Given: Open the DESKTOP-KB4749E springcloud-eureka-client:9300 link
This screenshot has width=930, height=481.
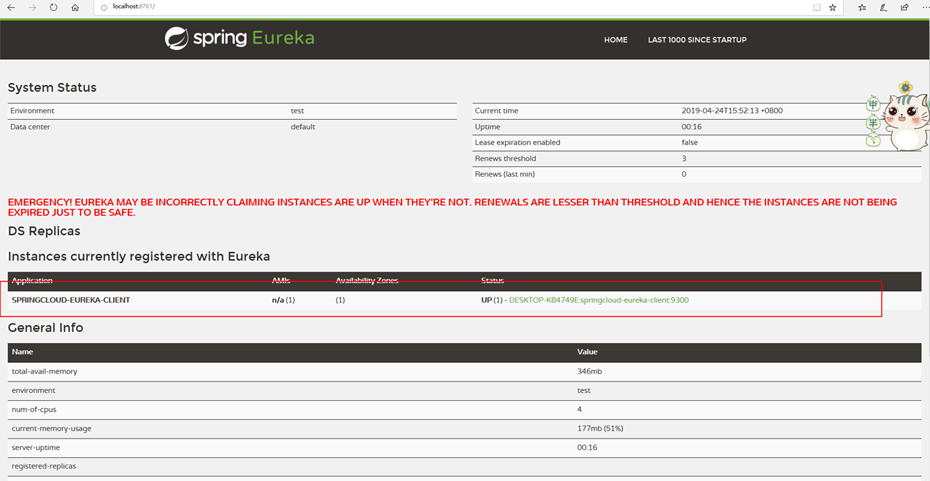Looking at the screenshot, I should (x=599, y=300).
